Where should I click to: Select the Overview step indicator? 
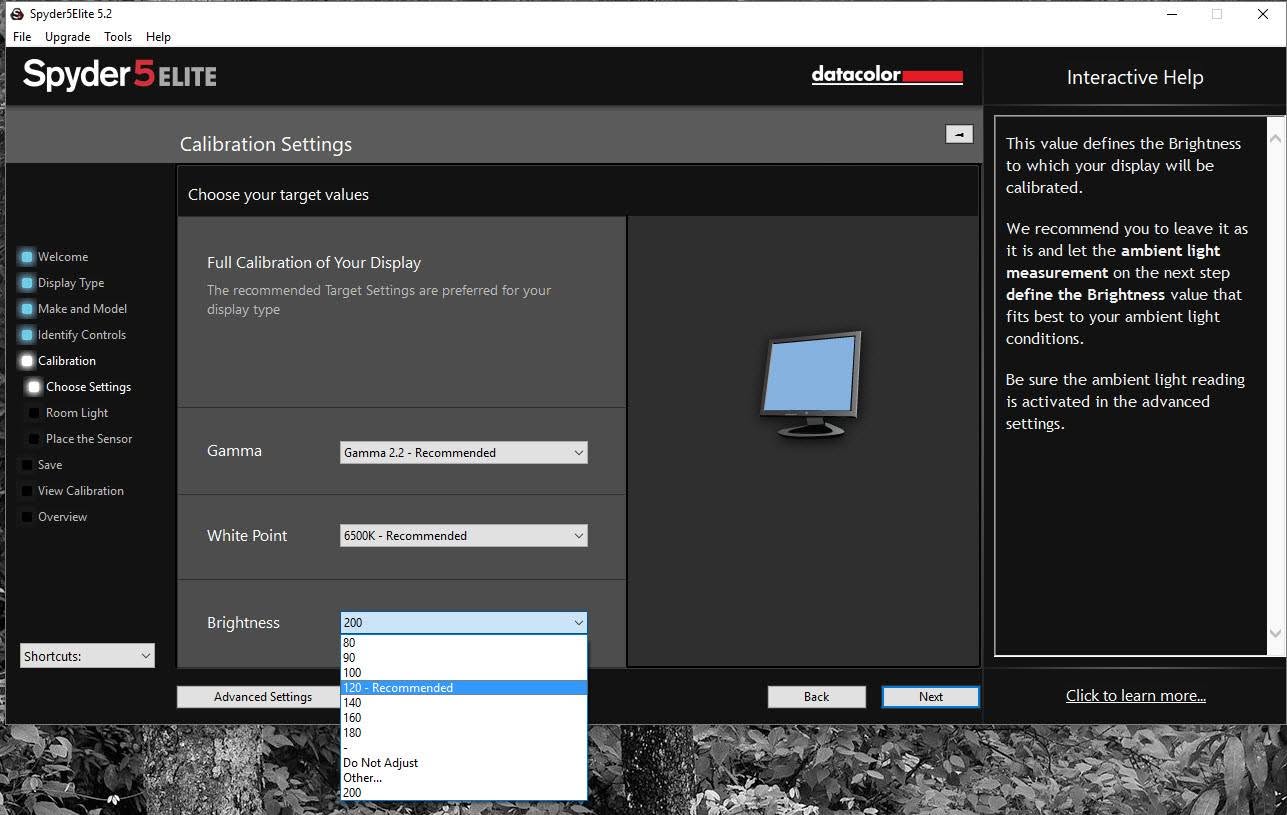pos(27,517)
